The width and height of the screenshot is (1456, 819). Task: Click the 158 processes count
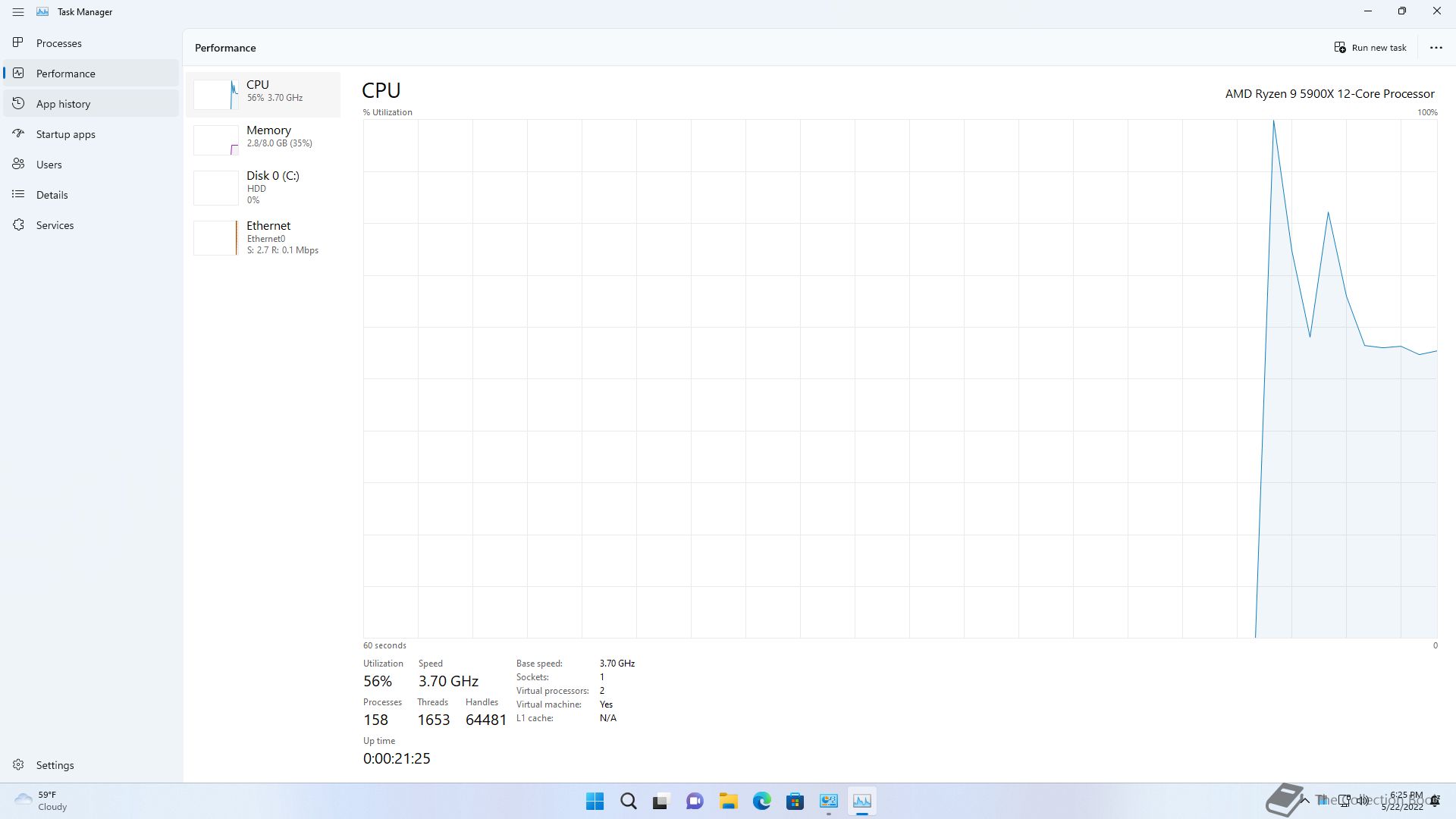pyautogui.click(x=375, y=720)
